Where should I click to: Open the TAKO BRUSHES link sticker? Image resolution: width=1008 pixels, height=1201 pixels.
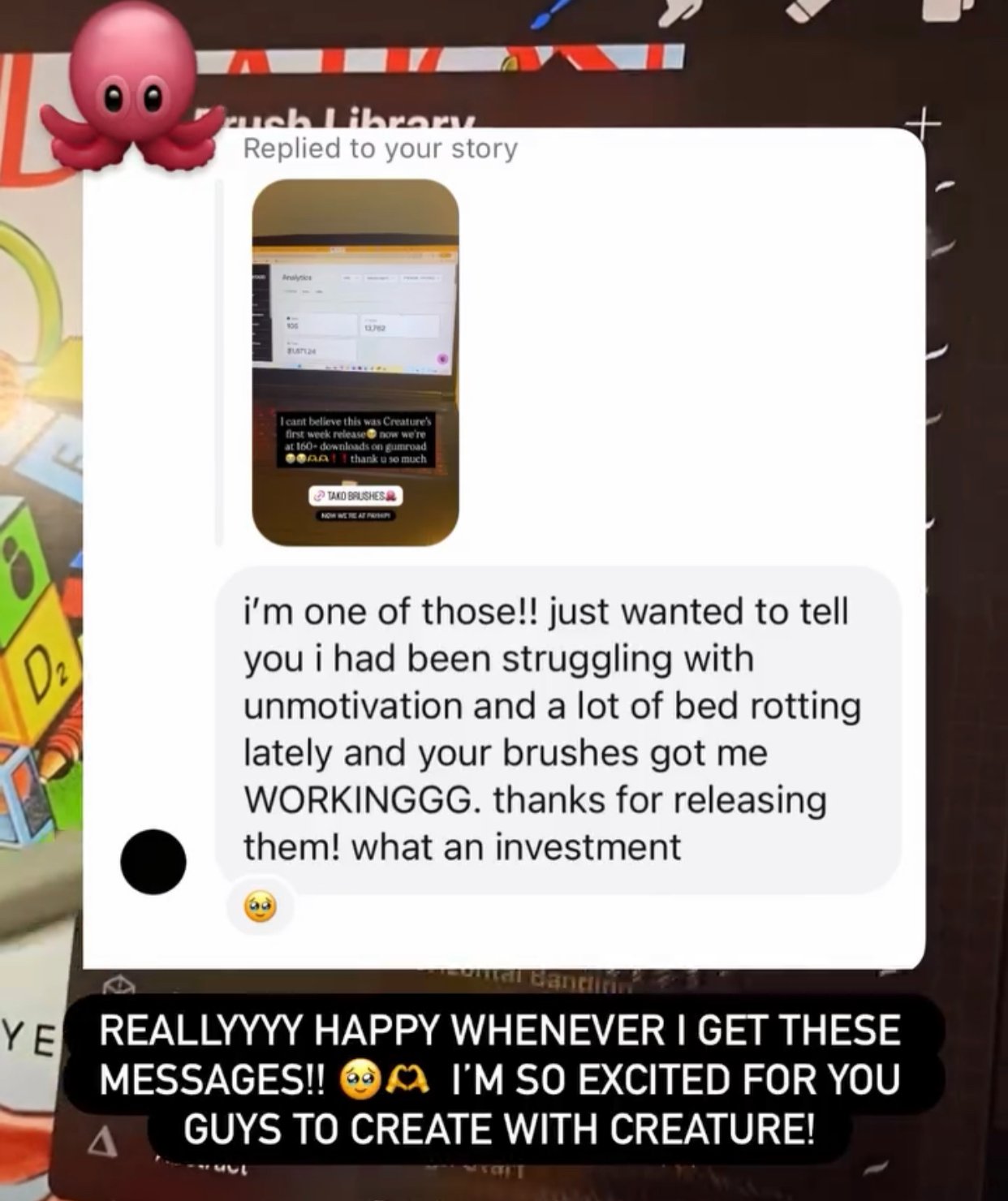click(x=355, y=496)
